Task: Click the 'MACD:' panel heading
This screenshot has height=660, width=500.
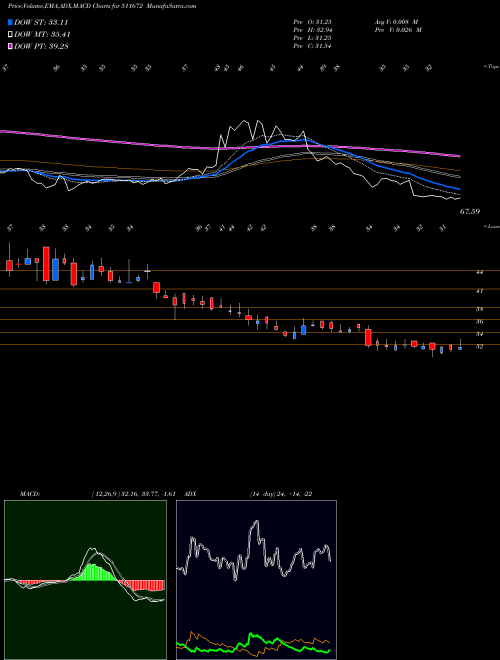Action: (29, 494)
